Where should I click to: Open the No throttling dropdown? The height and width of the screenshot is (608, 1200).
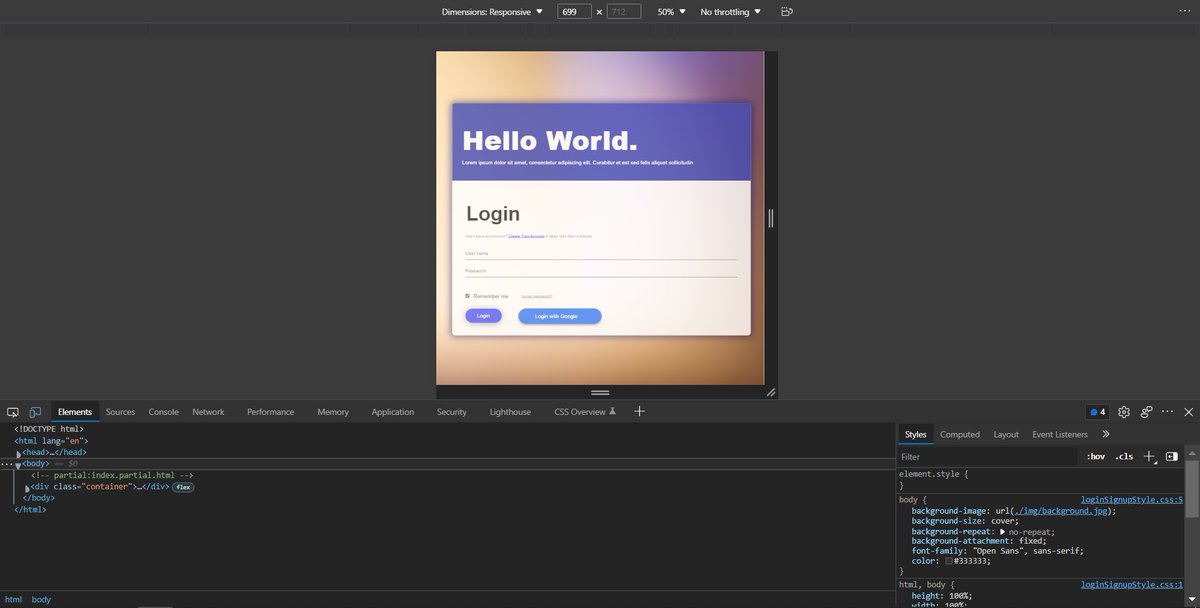(x=731, y=12)
